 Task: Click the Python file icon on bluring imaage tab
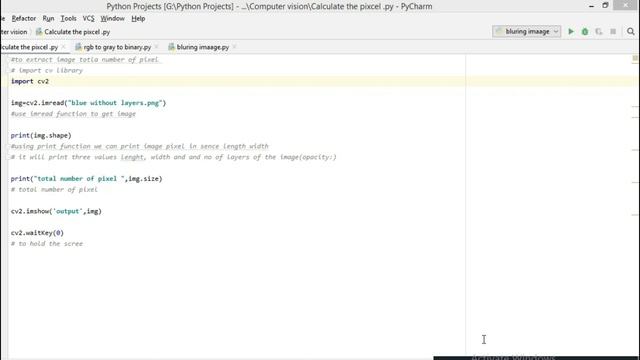coord(171,47)
